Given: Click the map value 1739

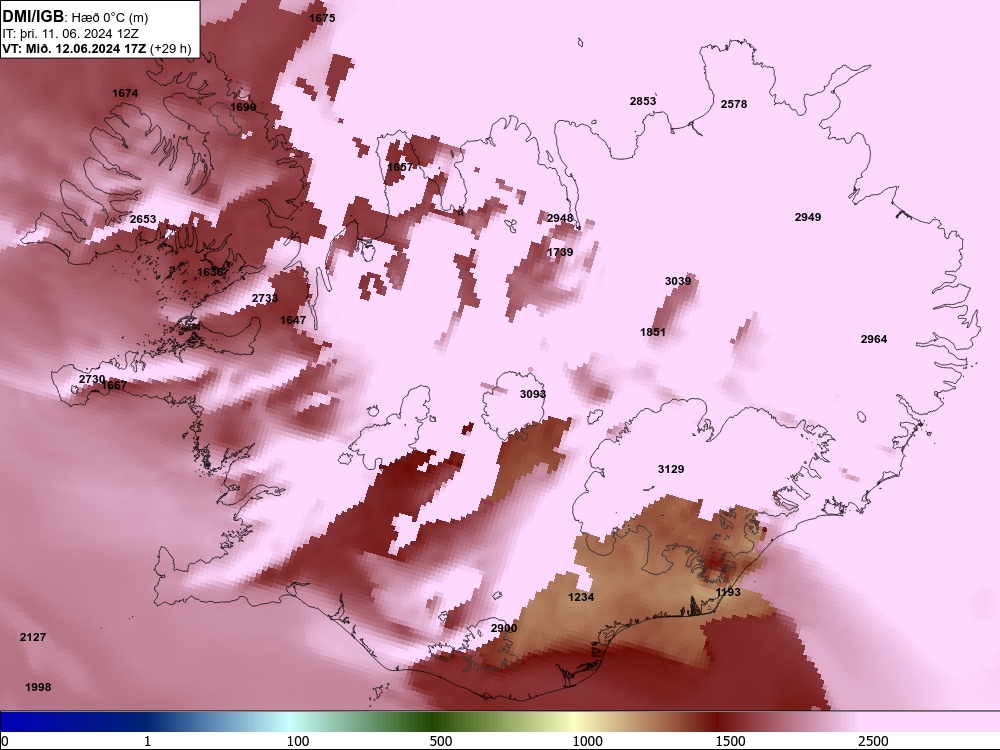Looking at the screenshot, I should tap(560, 252).
